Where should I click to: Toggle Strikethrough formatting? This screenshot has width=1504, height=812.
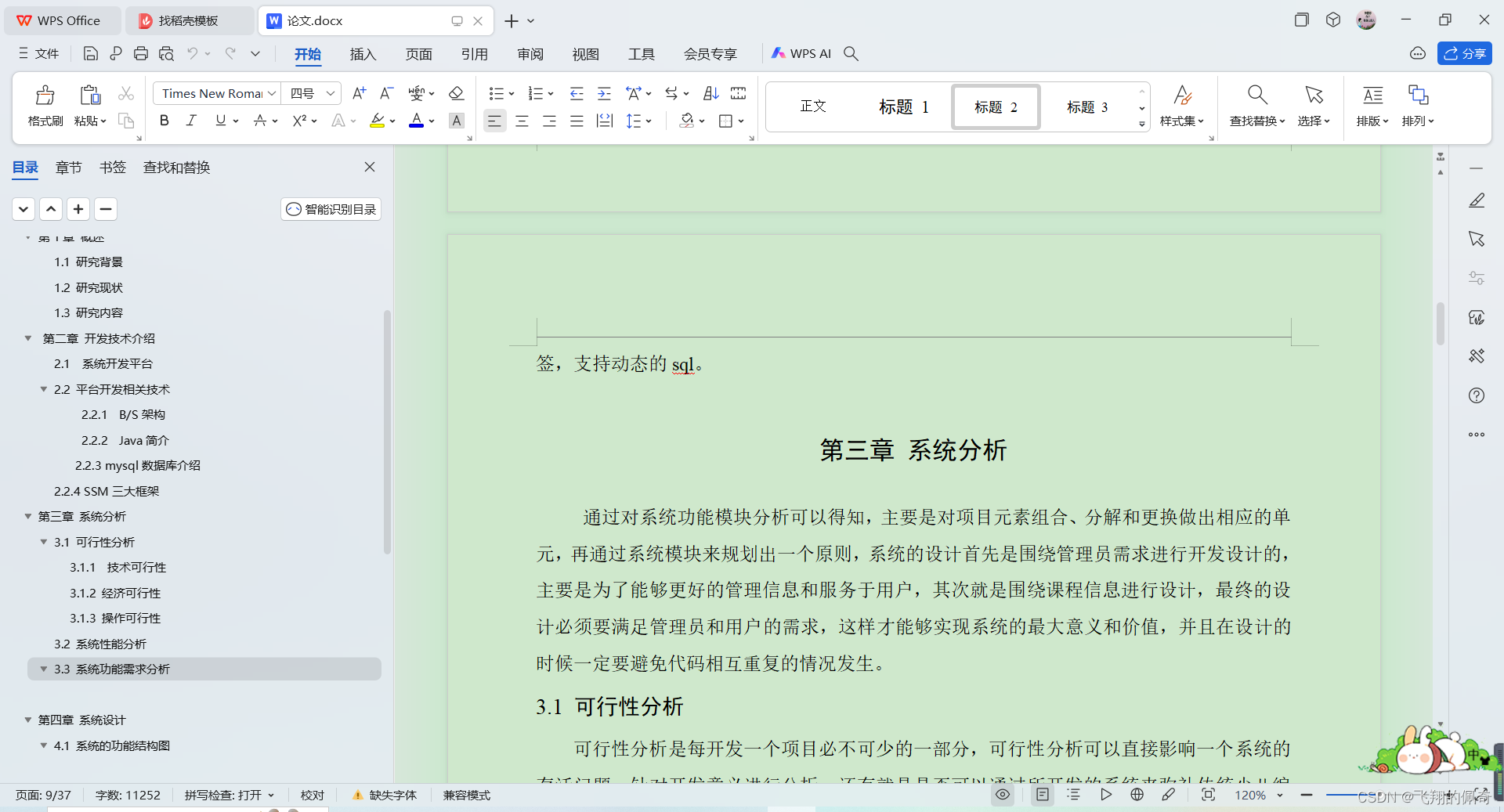[x=260, y=121]
